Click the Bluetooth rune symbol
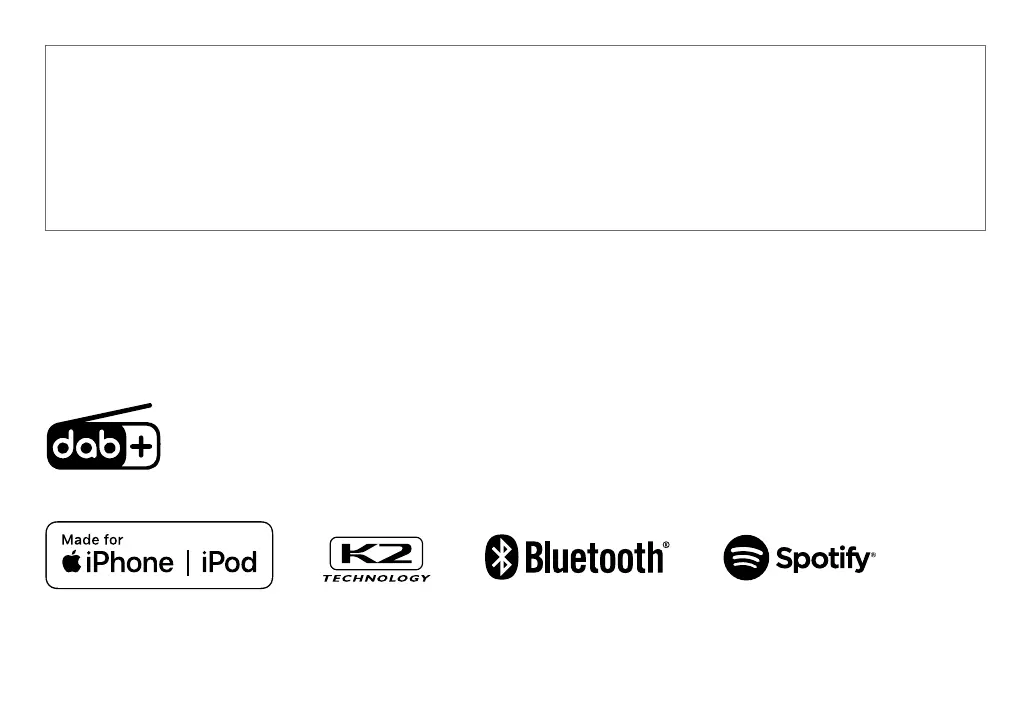 pos(502,557)
